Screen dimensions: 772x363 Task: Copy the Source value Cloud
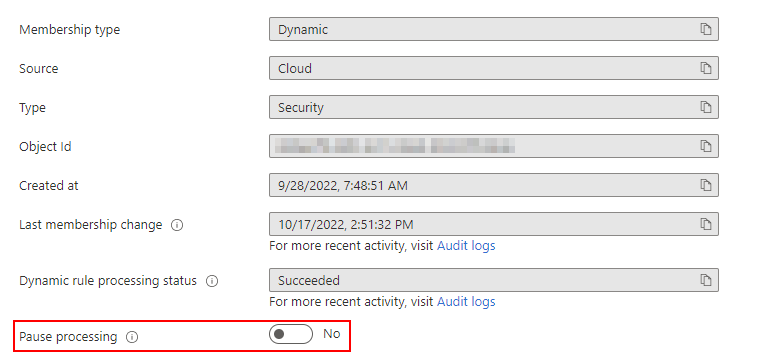(x=706, y=68)
